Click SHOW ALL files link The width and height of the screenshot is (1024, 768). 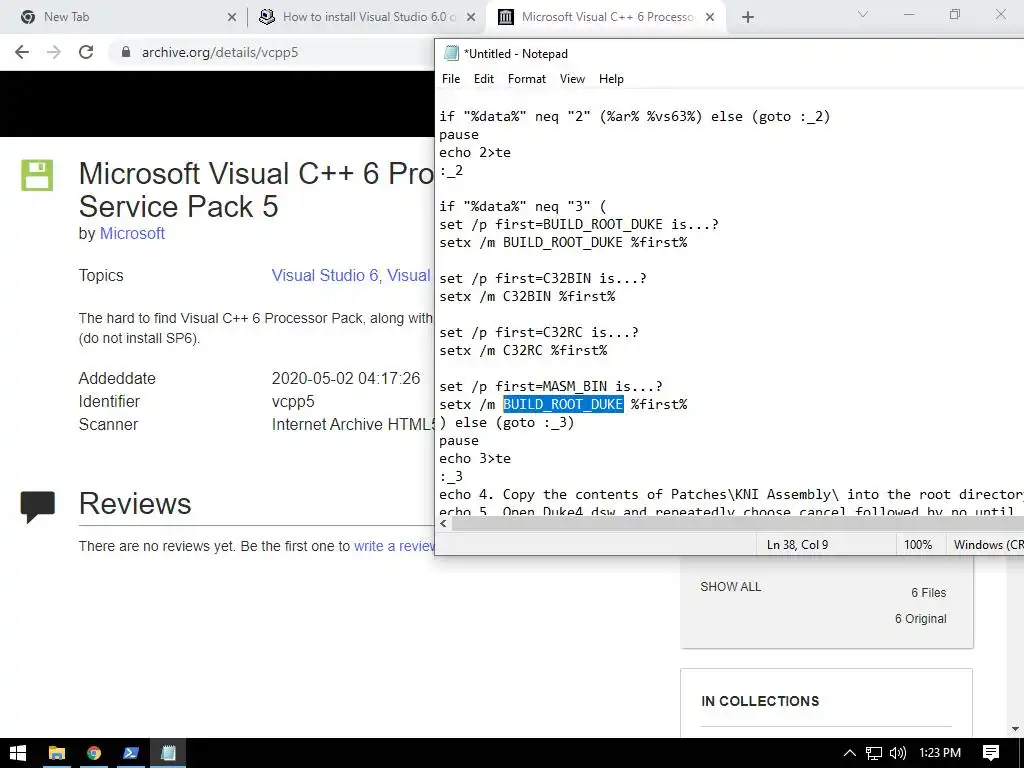(730, 586)
